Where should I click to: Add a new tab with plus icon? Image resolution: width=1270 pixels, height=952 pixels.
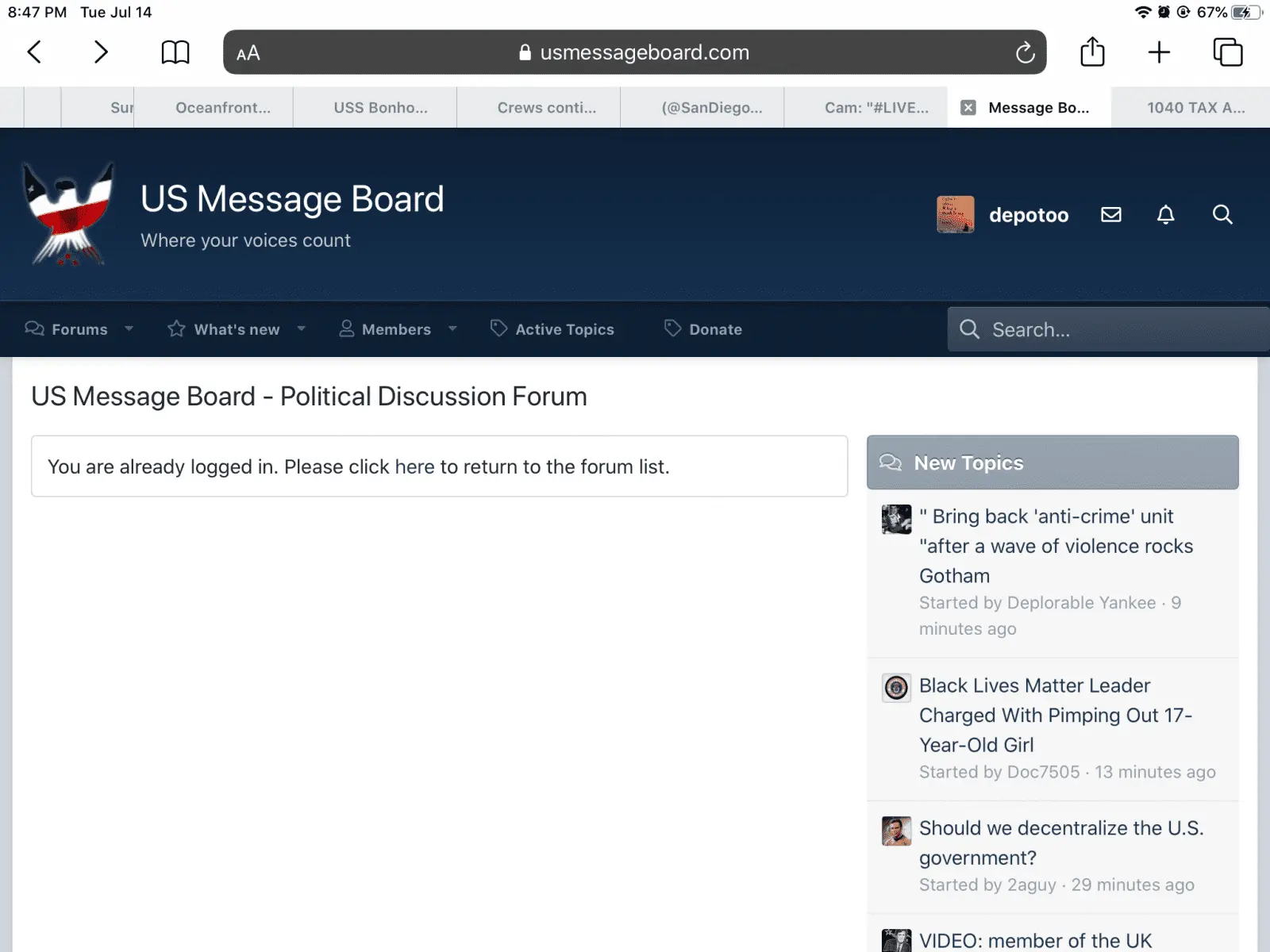pyautogui.click(x=1159, y=52)
